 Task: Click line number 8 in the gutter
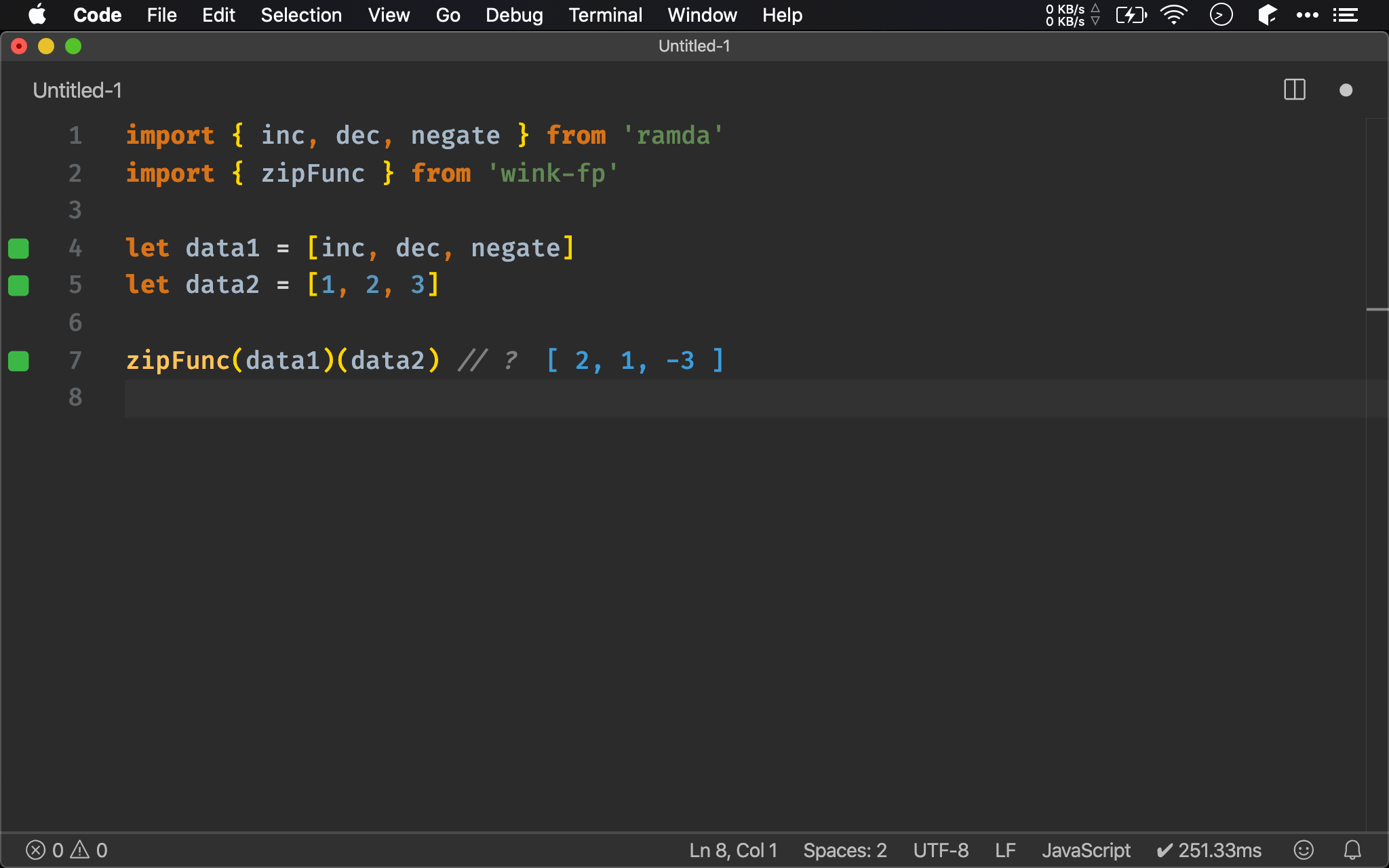click(75, 397)
